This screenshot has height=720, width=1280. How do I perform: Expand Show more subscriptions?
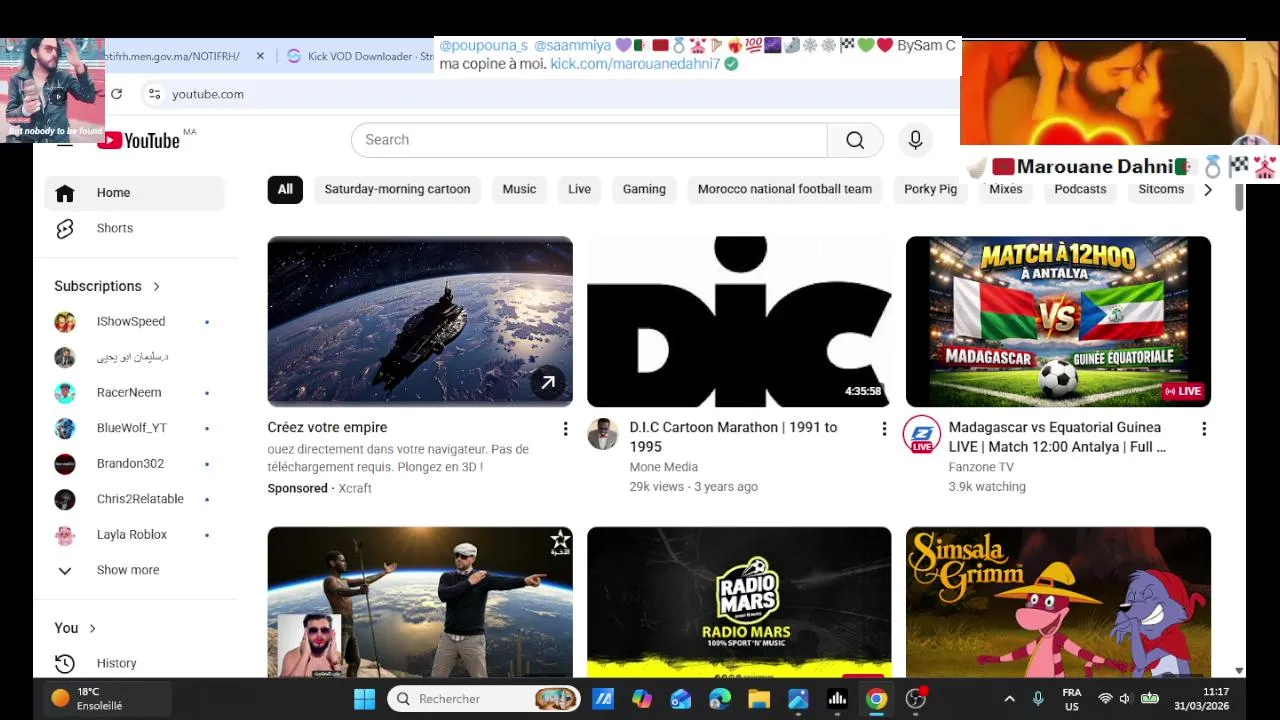134,570
